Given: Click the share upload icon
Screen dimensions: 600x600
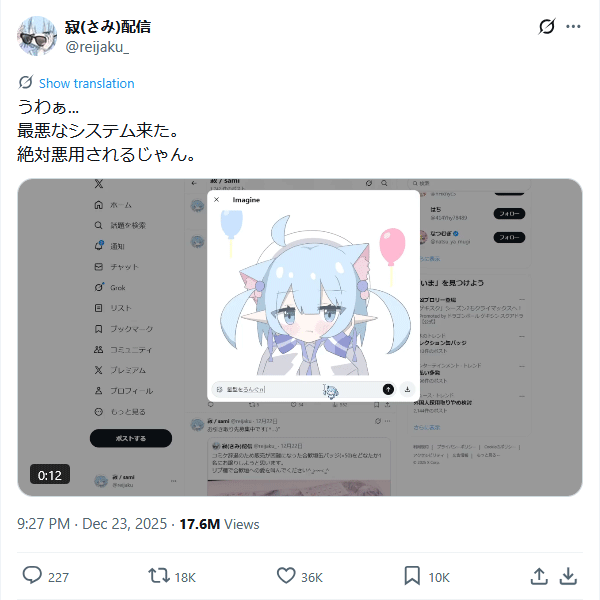Looking at the screenshot, I should coord(539,576).
